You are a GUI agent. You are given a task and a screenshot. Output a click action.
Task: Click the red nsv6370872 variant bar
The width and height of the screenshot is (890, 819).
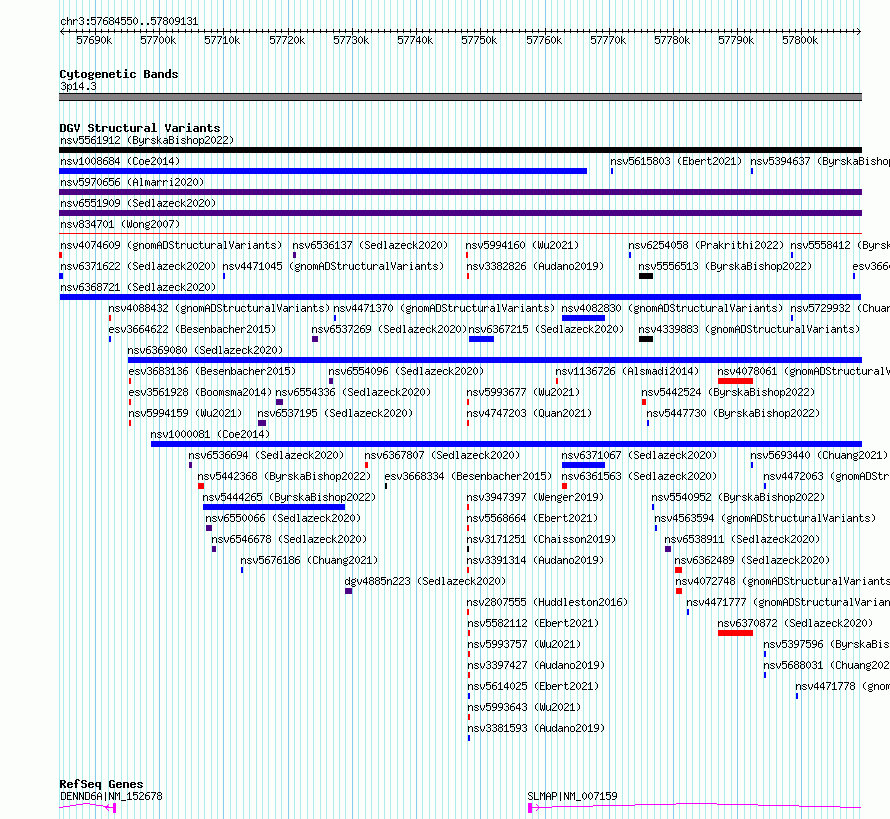coord(735,633)
